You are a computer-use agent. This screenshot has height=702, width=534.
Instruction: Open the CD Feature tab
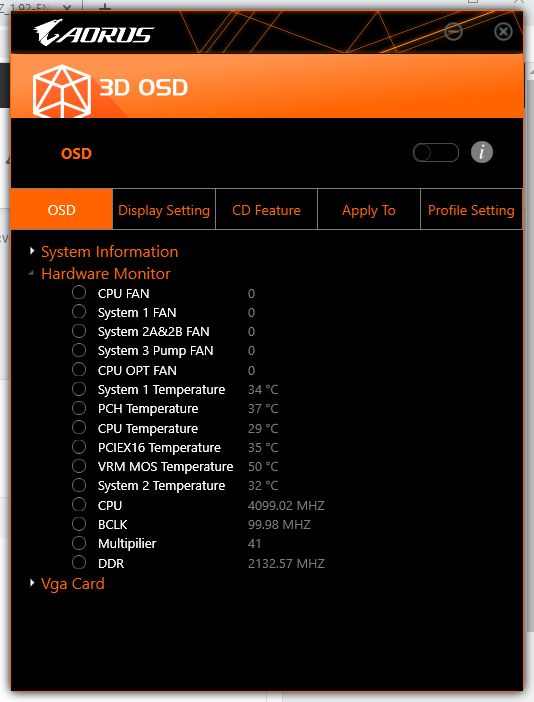(266, 210)
